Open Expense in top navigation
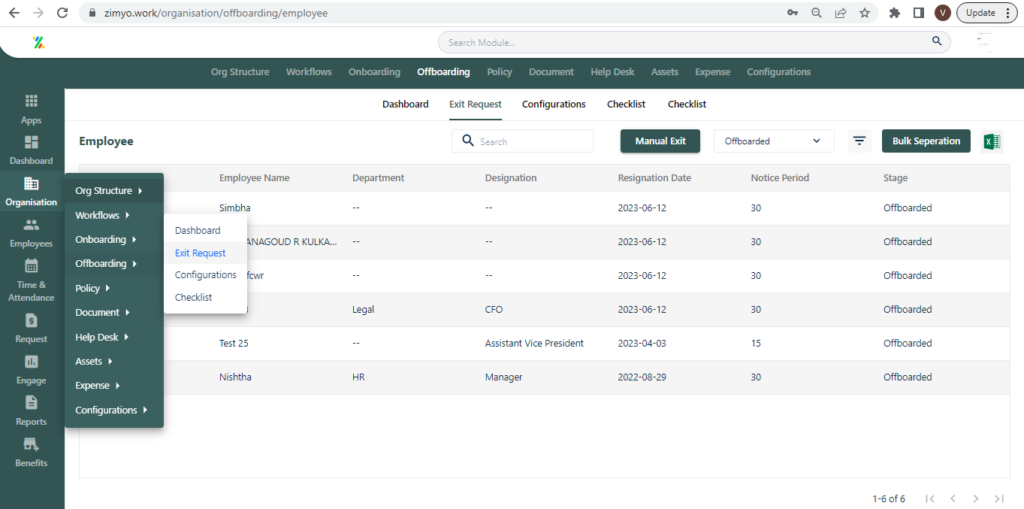1024x509 pixels. (712, 72)
